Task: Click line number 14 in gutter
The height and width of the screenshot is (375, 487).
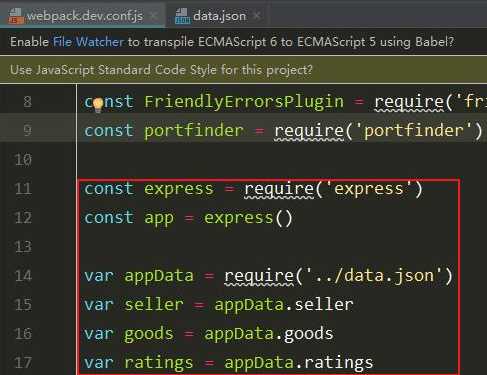Action: click(24, 276)
